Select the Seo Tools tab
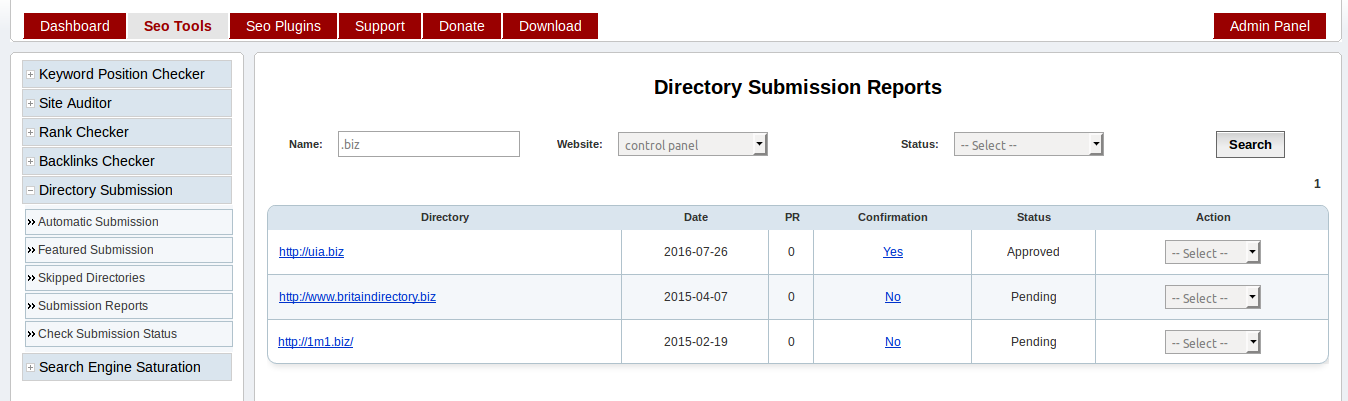This screenshot has width=1348, height=401. tap(178, 26)
